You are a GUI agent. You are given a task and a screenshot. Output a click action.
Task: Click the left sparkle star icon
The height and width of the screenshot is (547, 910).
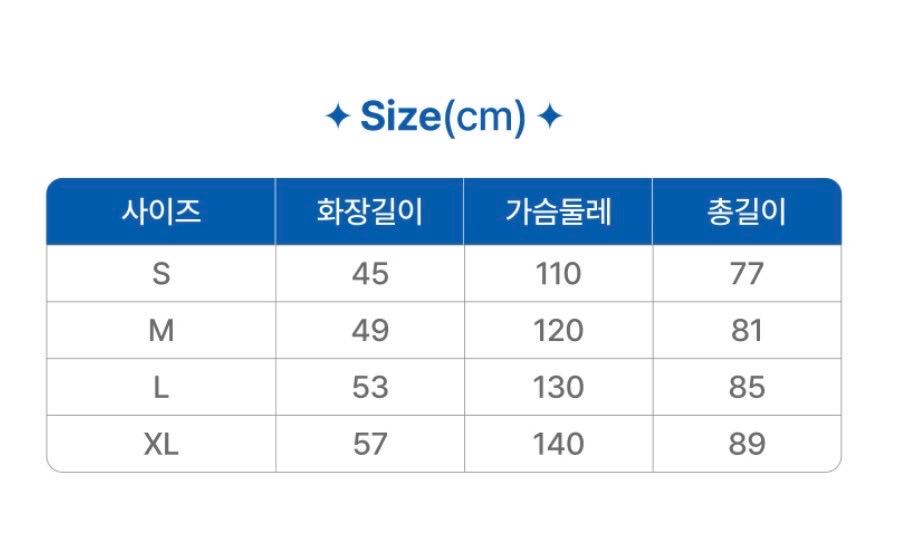tap(338, 117)
